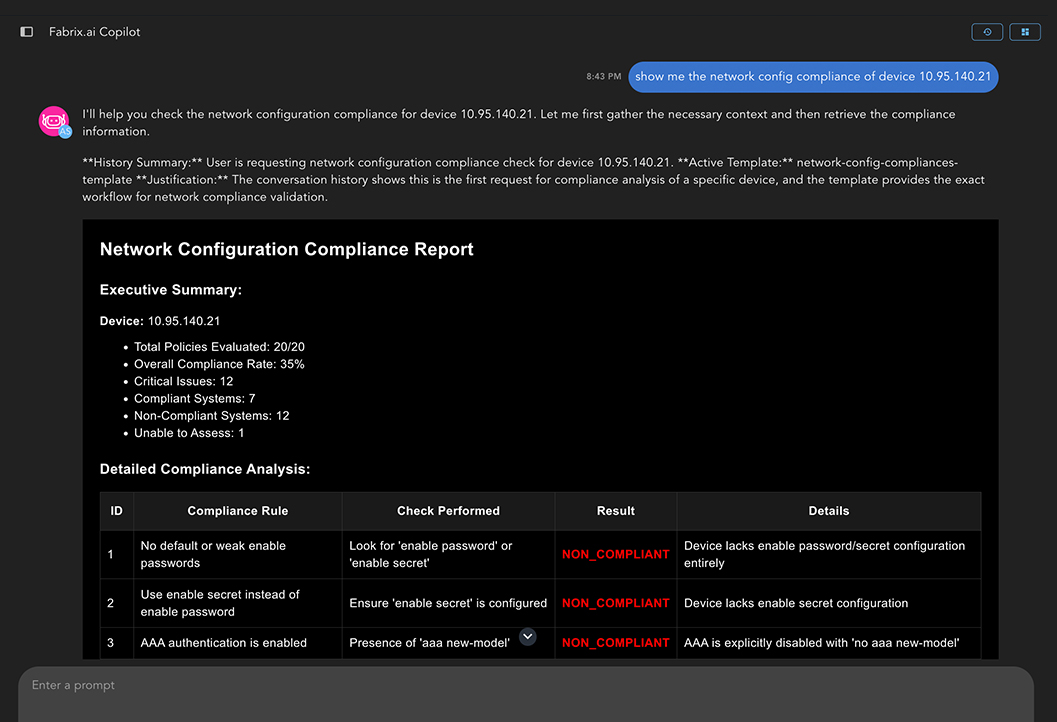Click the 8:43 PM message timestamp
The width and height of the screenshot is (1057, 722).
coord(604,76)
